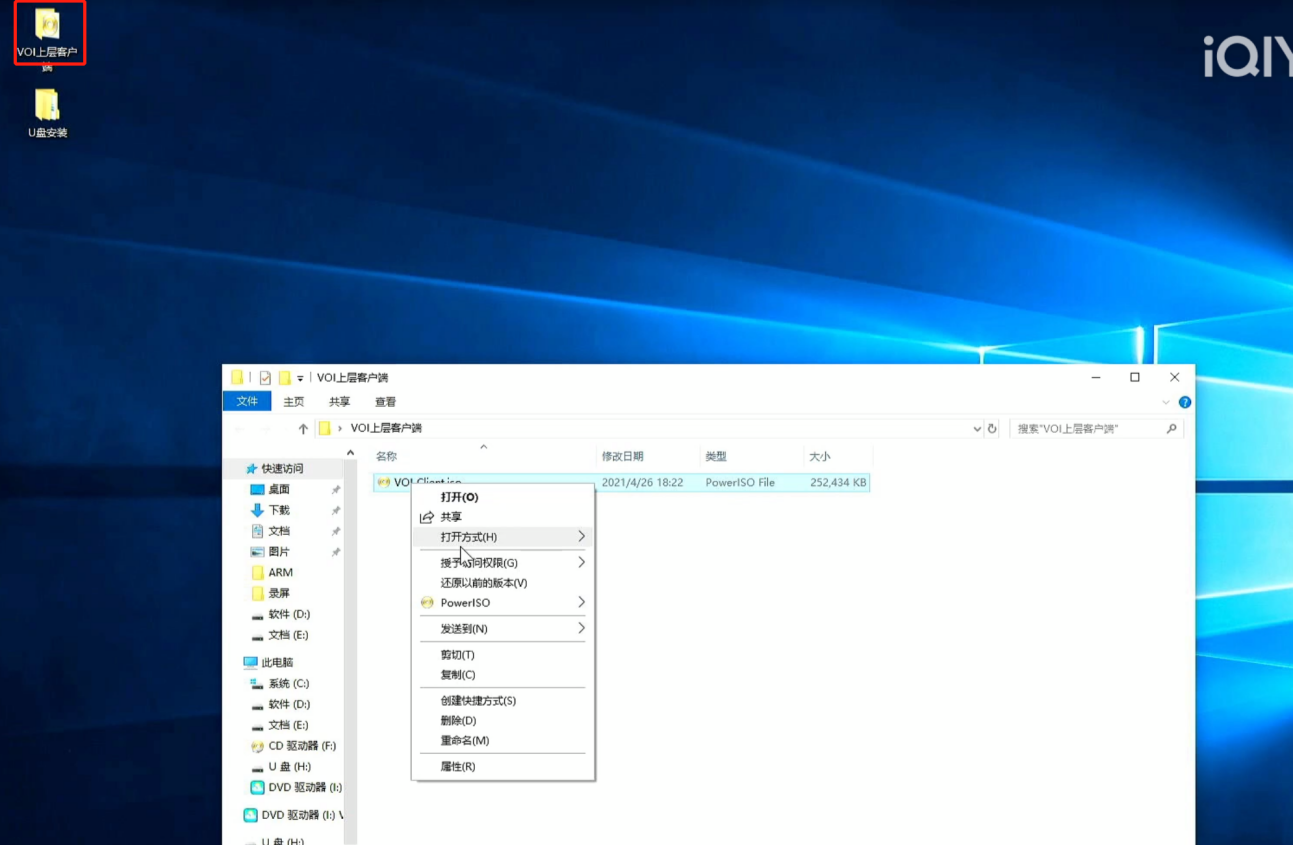Unpin 下载 using its pin icon
This screenshot has height=845, width=1293.
(336, 511)
